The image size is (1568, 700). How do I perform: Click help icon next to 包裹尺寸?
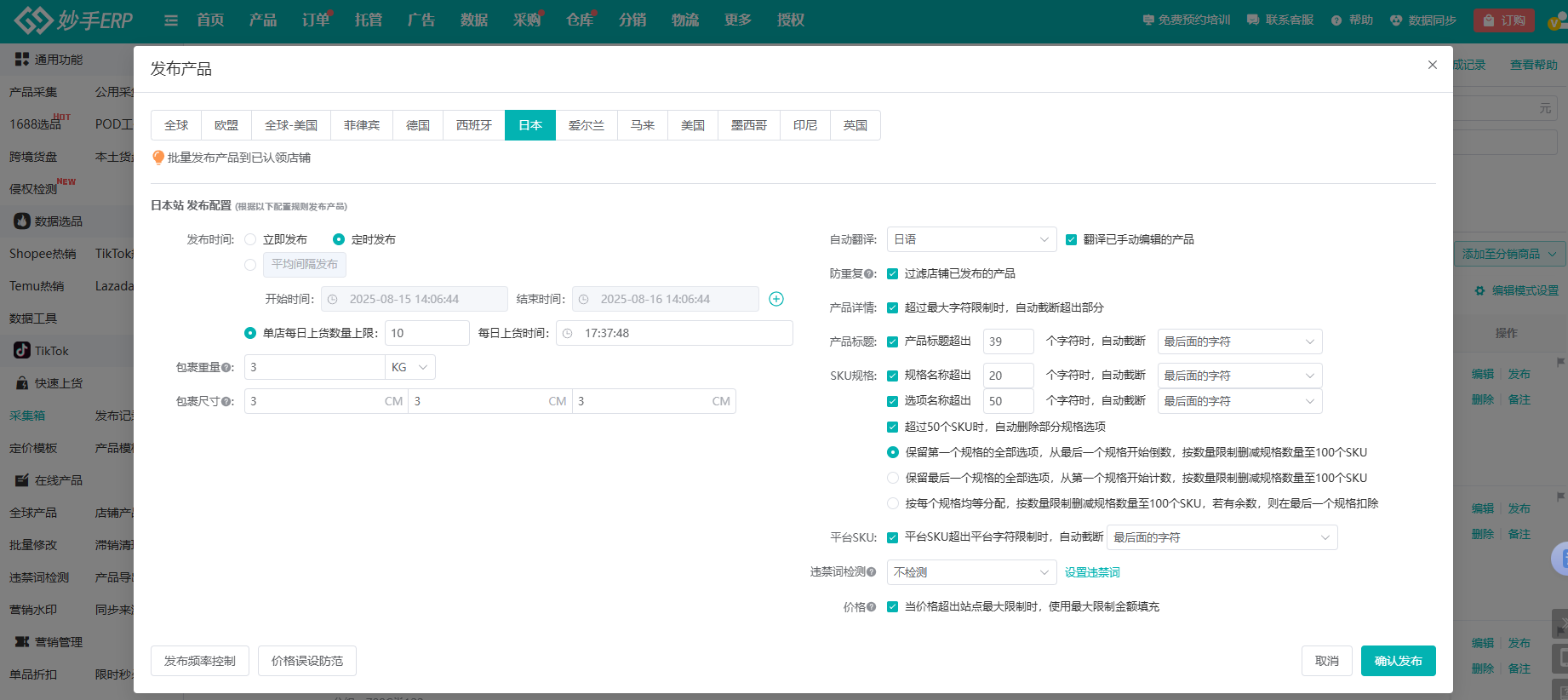(x=227, y=402)
